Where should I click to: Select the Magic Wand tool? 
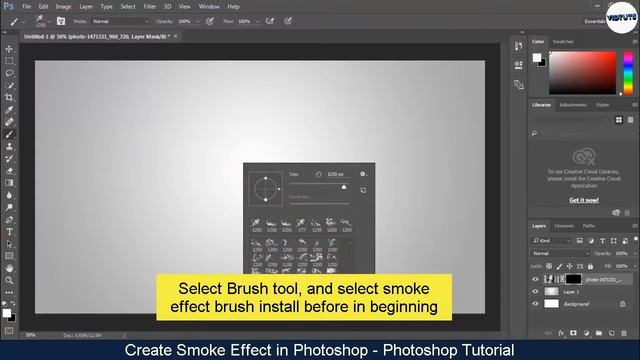tap(9, 86)
